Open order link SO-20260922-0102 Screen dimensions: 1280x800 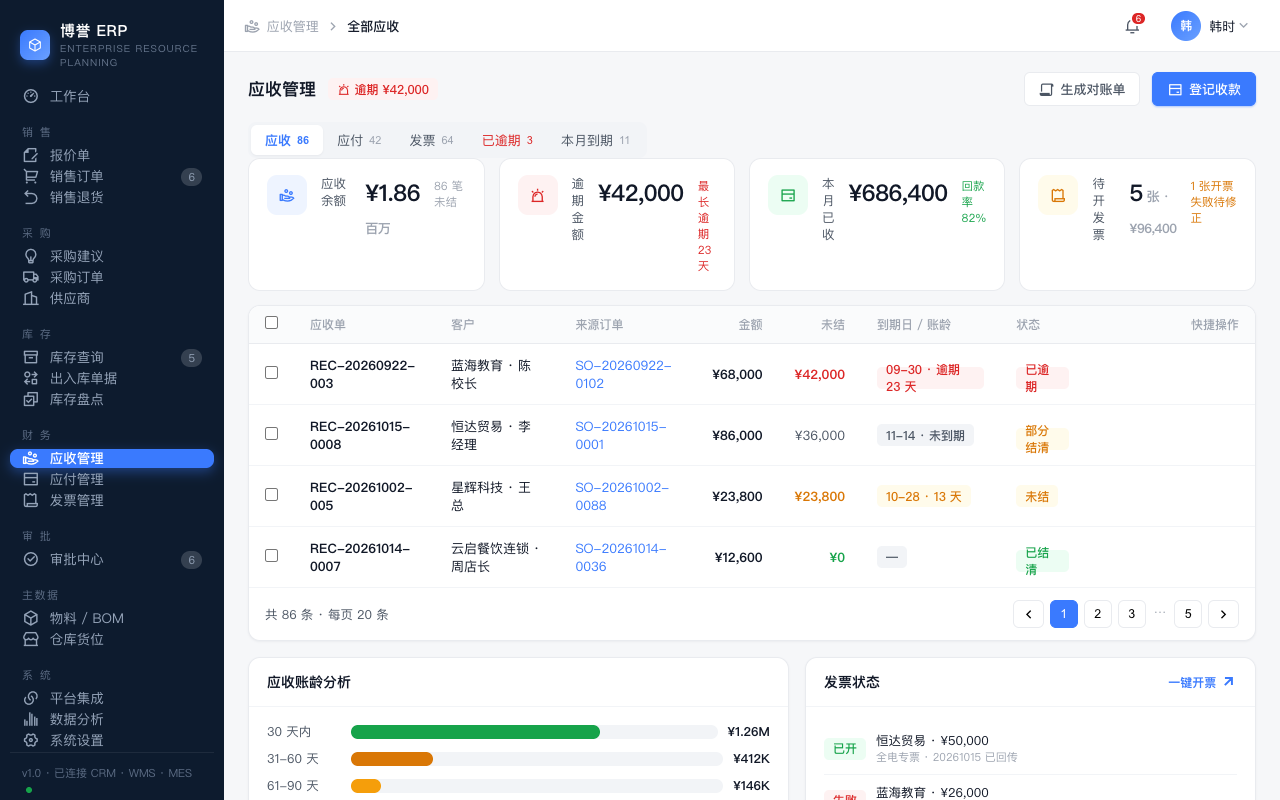click(x=623, y=374)
